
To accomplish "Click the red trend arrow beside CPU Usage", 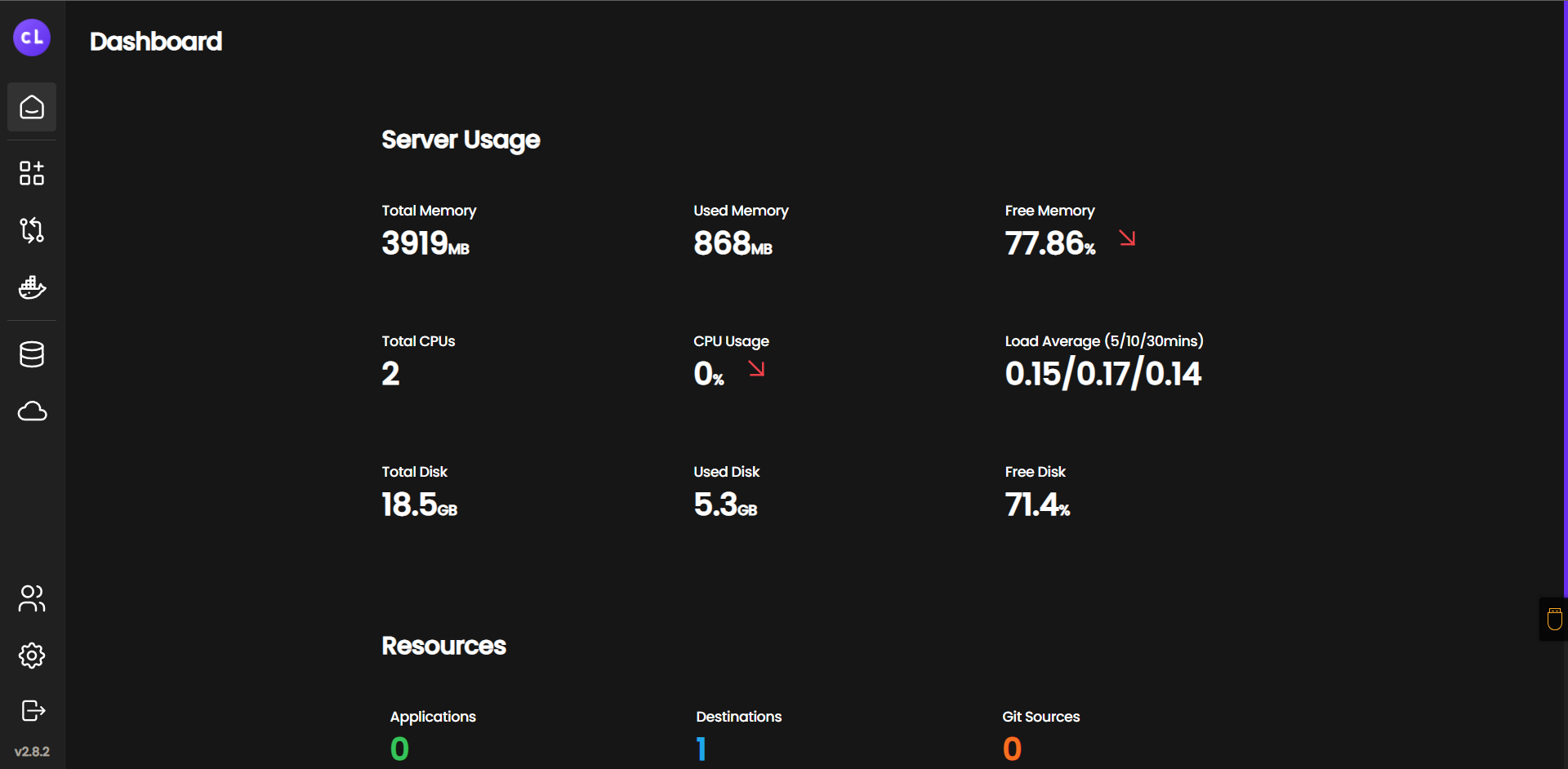I will click(756, 369).
